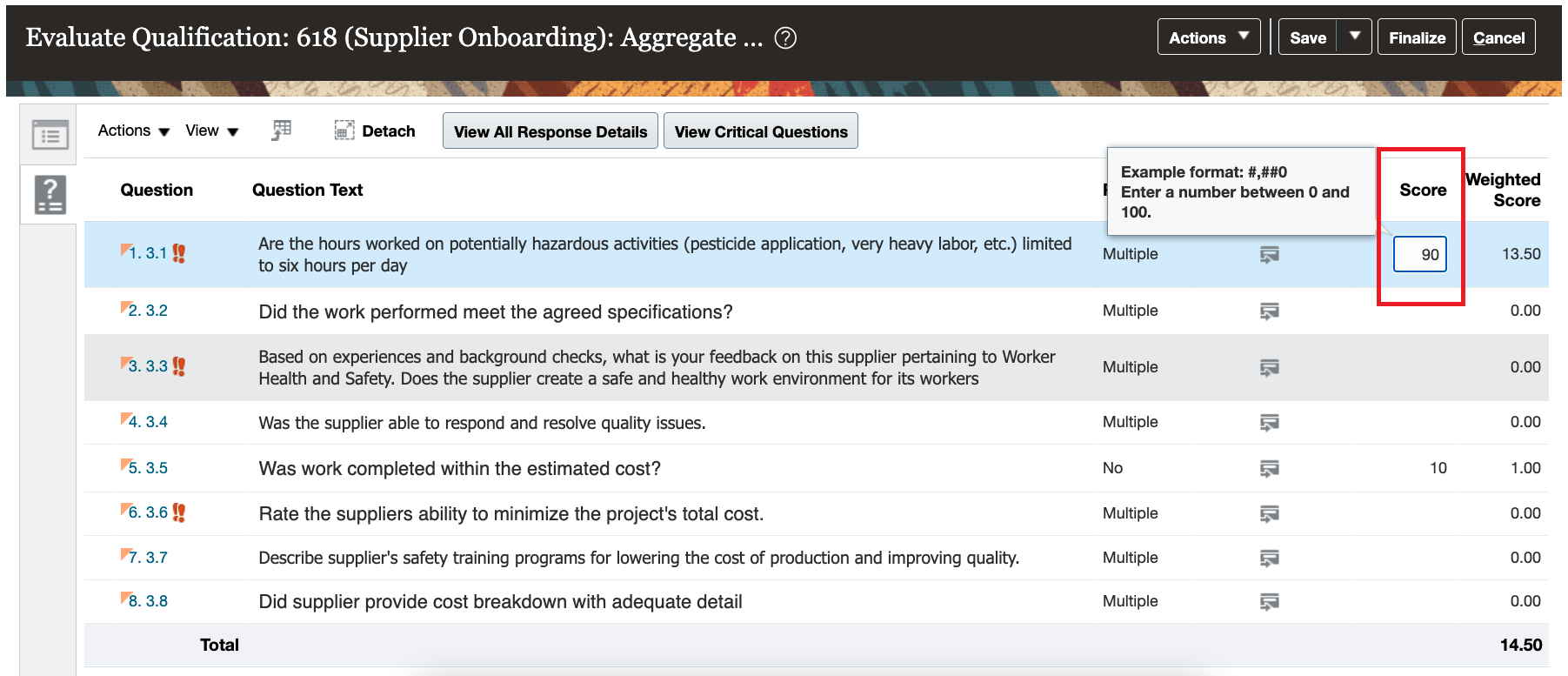
Task: Open comments icon for question 3.1
Action: [1270, 254]
